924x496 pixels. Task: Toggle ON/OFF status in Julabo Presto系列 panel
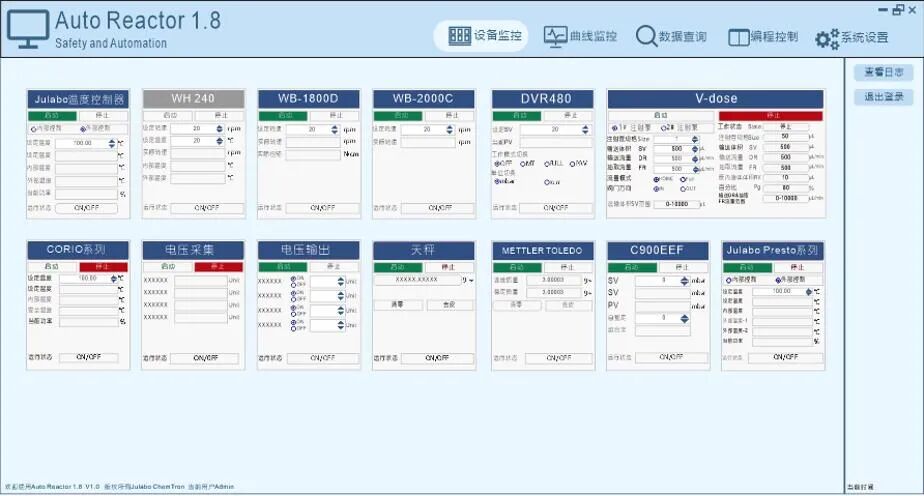click(x=786, y=357)
